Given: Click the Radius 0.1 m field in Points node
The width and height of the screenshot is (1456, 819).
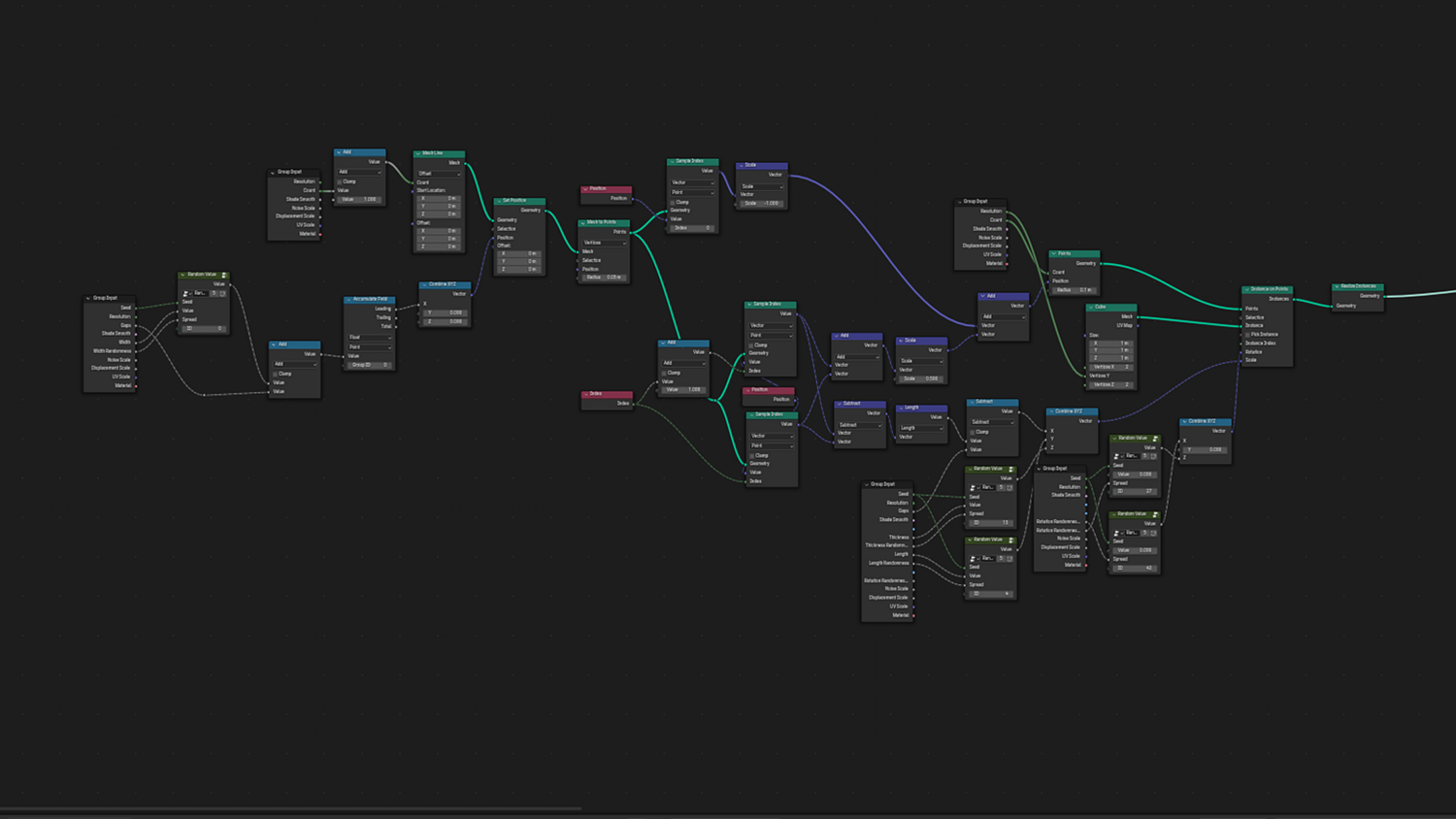Looking at the screenshot, I should (1075, 290).
